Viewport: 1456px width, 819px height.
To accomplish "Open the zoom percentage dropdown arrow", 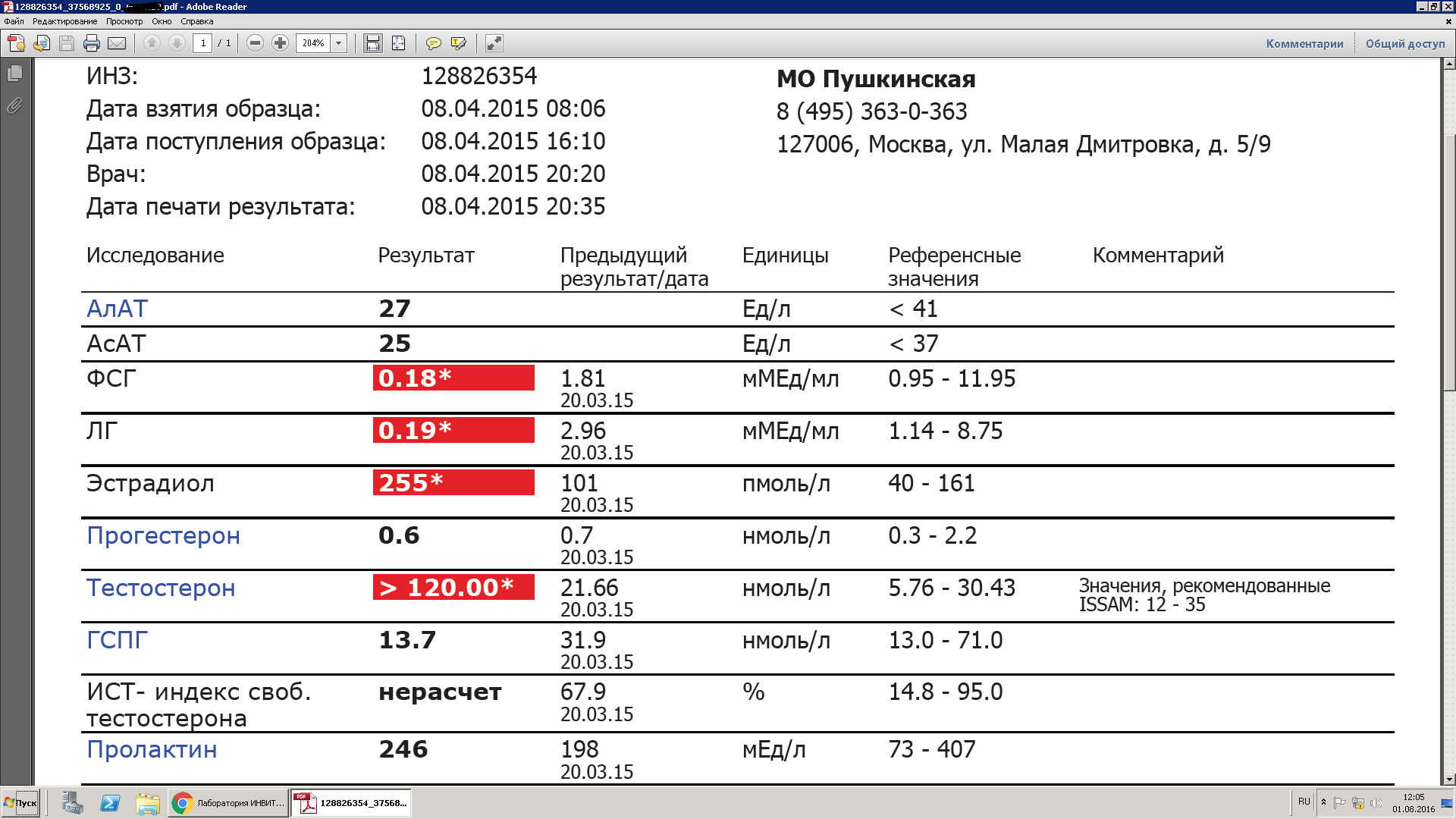I will (x=339, y=43).
